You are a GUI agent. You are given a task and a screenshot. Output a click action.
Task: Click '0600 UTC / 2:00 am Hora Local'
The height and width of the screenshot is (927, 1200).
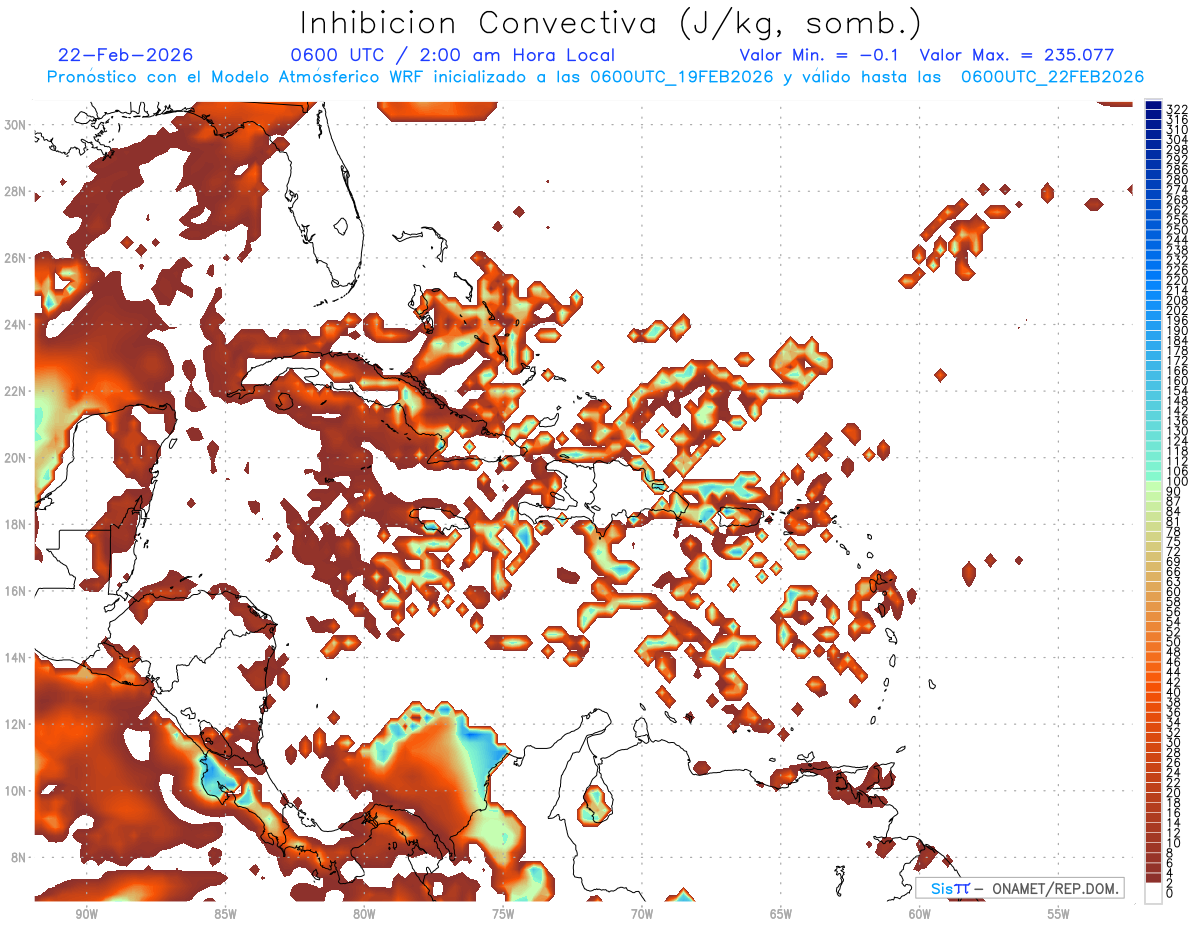point(452,55)
